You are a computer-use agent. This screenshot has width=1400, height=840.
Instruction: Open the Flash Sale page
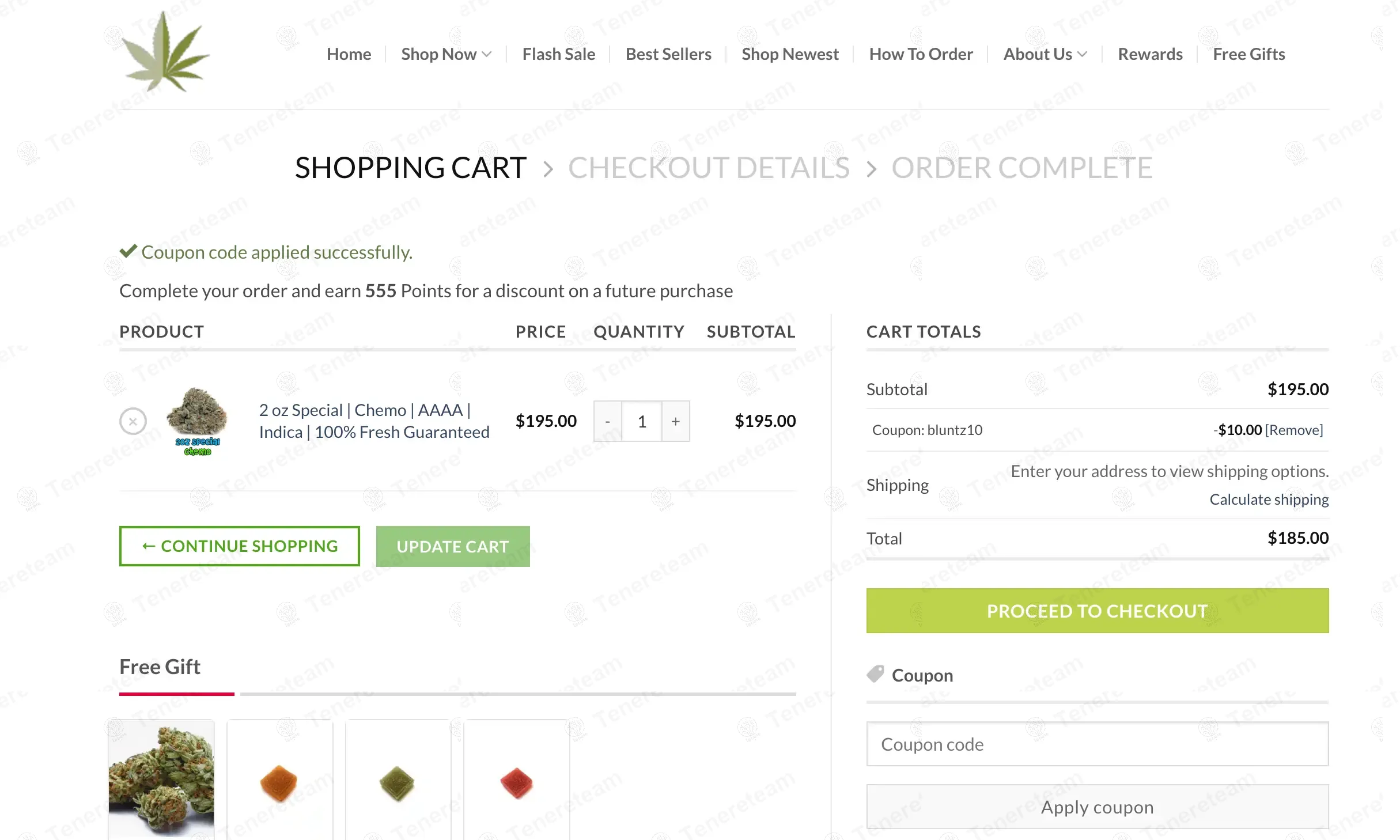(x=558, y=54)
